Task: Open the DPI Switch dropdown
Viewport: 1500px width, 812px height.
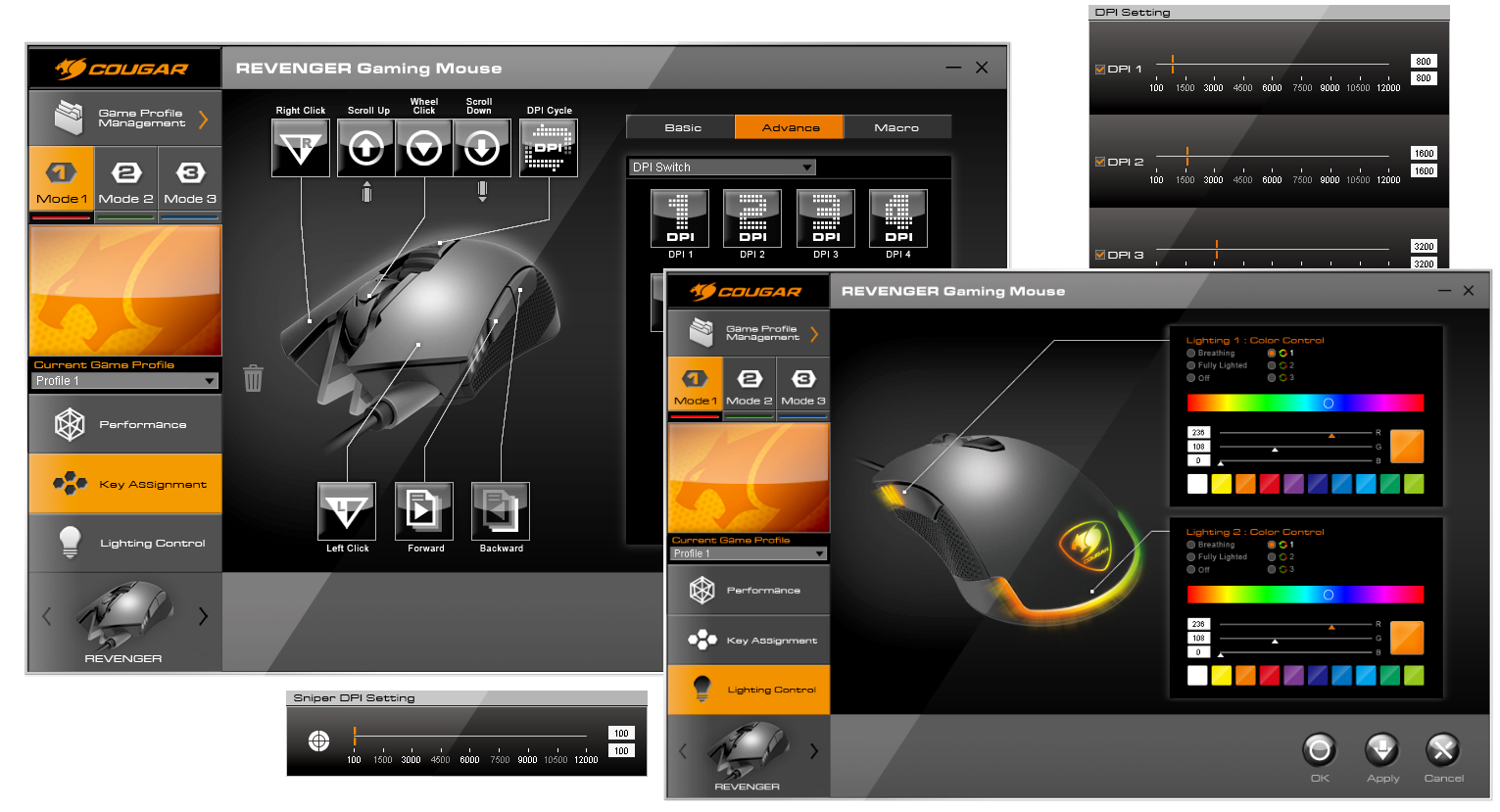Action: [722, 167]
